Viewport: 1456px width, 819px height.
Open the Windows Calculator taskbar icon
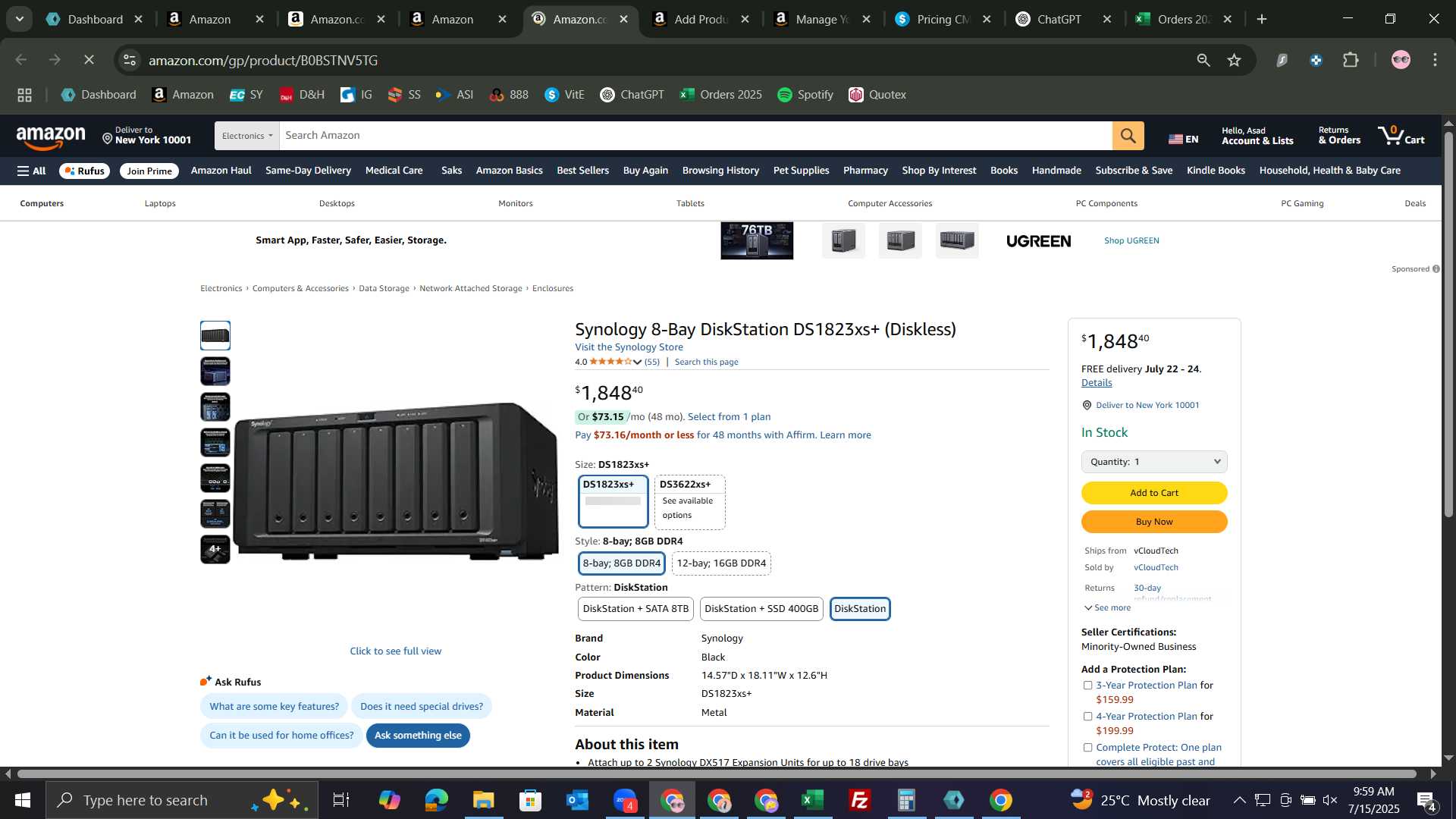pyautogui.click(x=907, y=800)
